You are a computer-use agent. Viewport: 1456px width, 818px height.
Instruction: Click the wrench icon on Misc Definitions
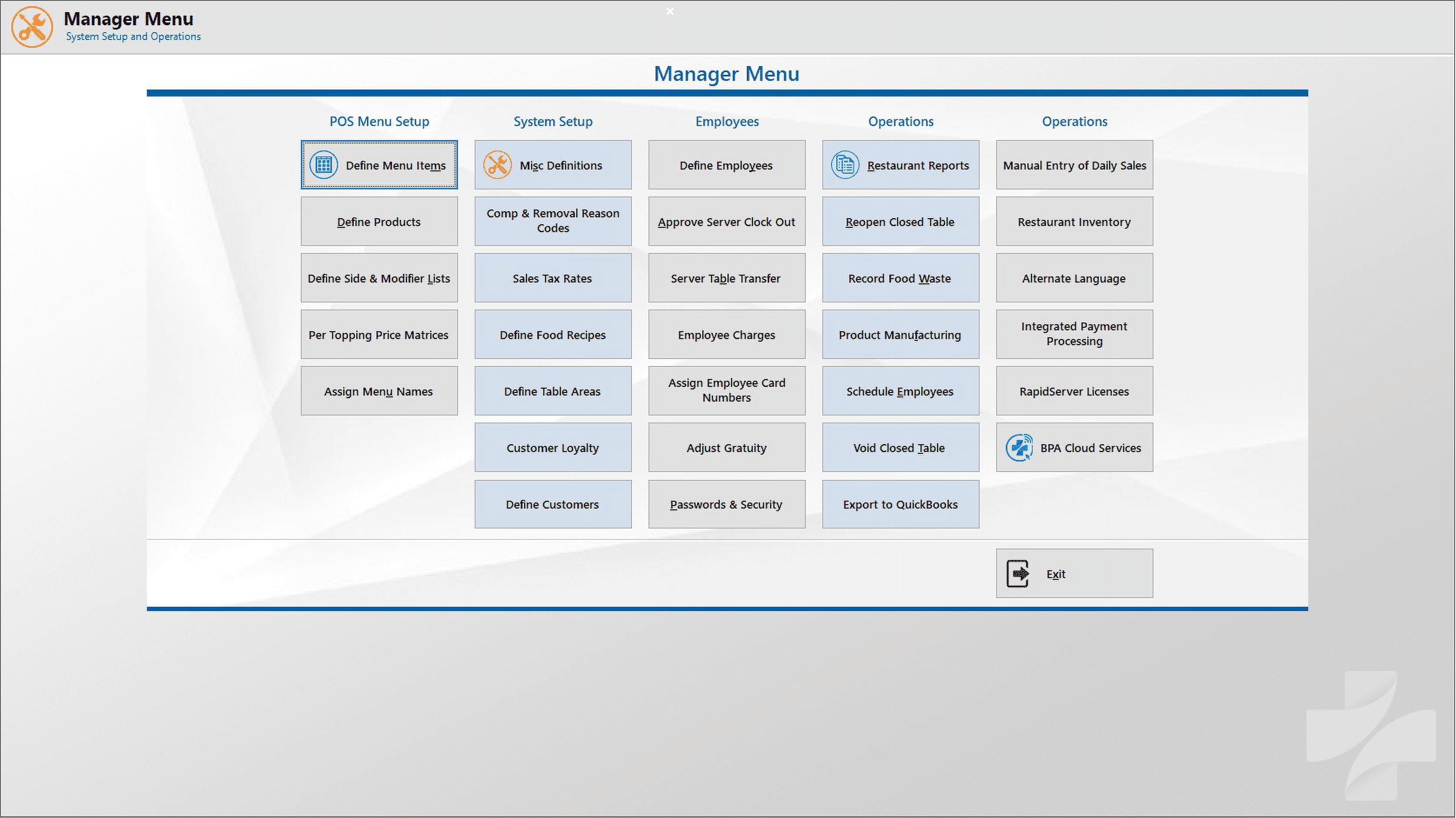pyautogui.click(x=497, y=165)
